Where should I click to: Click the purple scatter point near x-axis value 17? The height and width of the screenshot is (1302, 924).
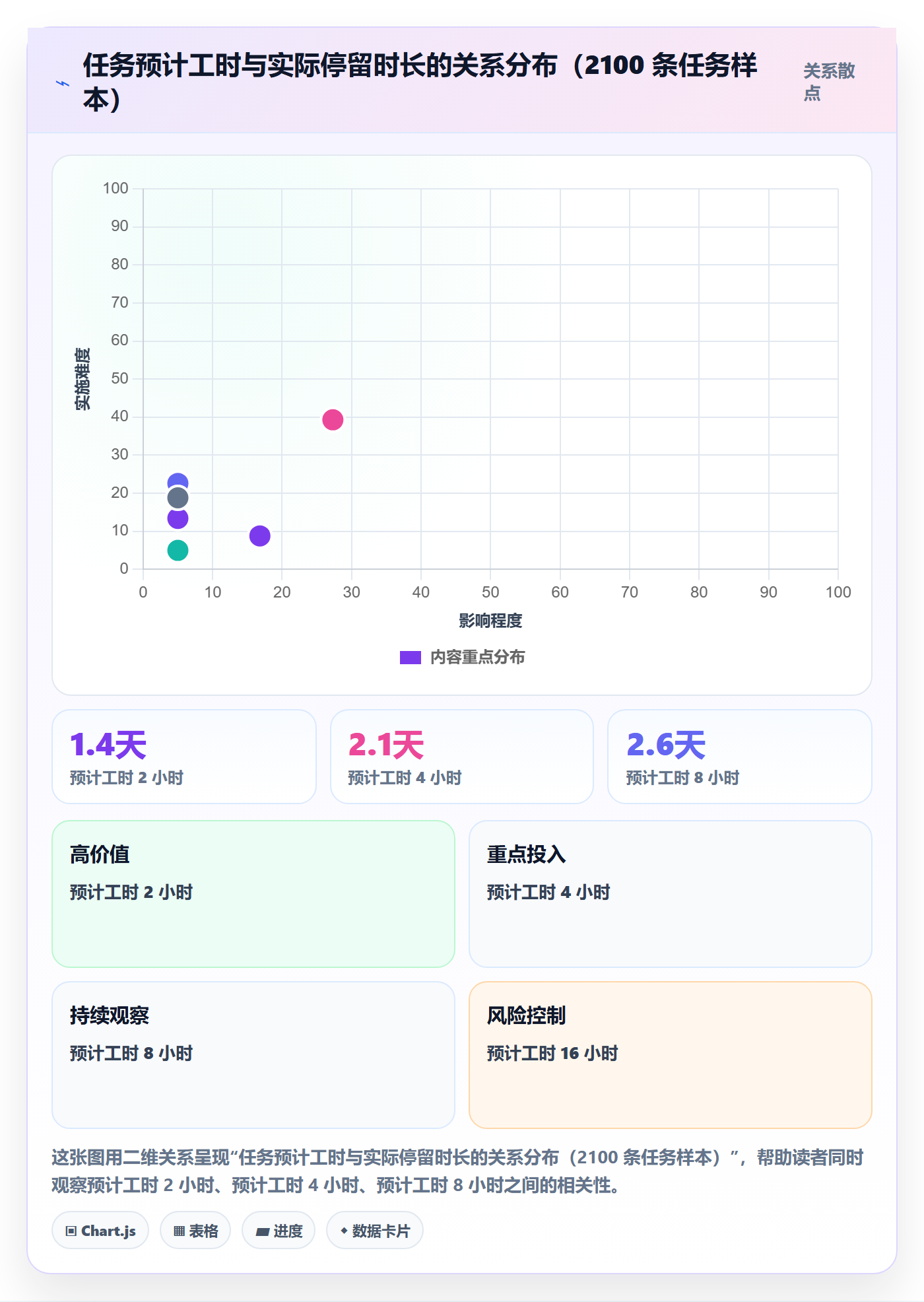[259, 535]
